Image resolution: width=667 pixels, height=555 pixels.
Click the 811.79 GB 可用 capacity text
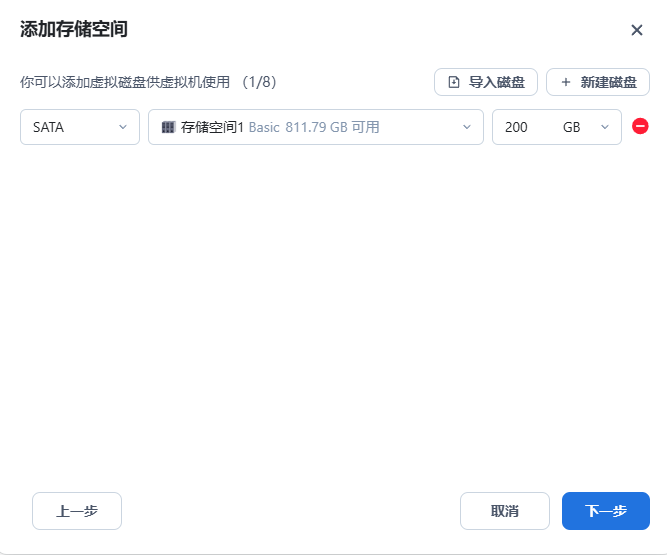332,128
